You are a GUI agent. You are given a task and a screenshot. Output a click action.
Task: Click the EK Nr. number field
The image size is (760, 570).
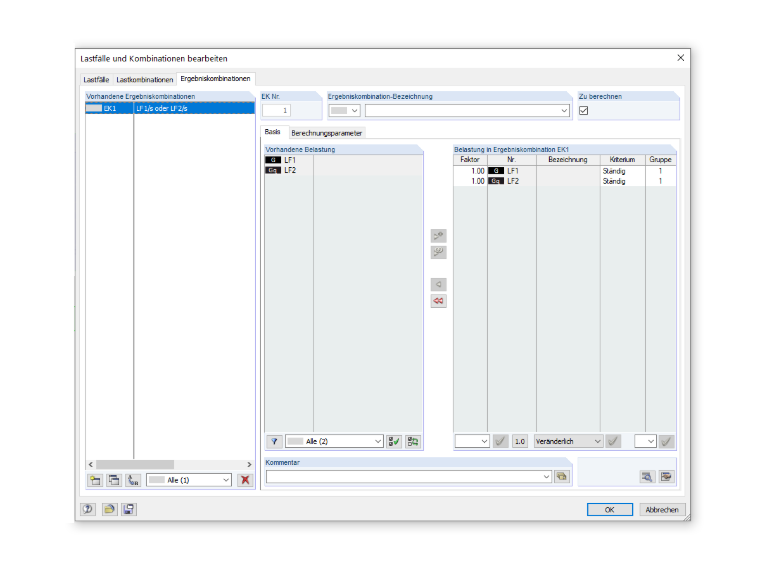(276, 111)
